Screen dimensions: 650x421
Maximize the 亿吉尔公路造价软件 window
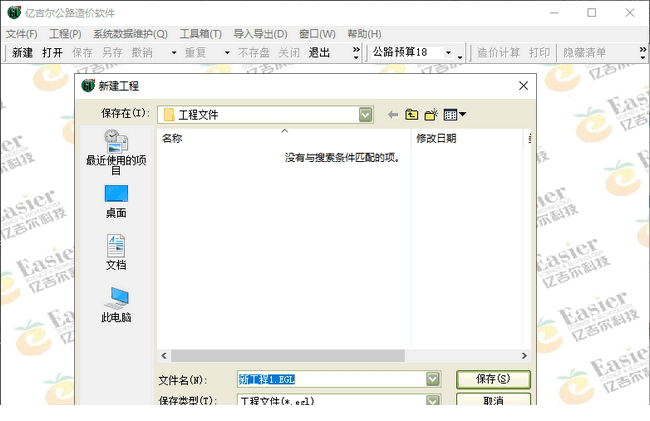click(592, 13)
